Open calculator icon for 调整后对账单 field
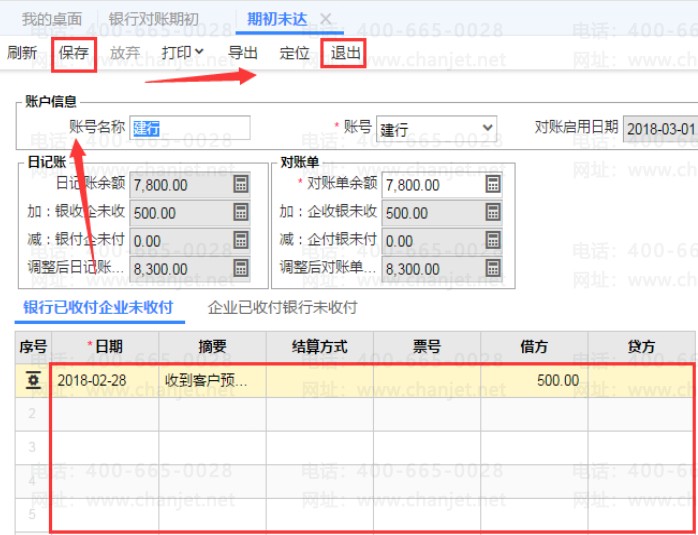Viewport: 698px width, 535px height. (x=493, y=268)
